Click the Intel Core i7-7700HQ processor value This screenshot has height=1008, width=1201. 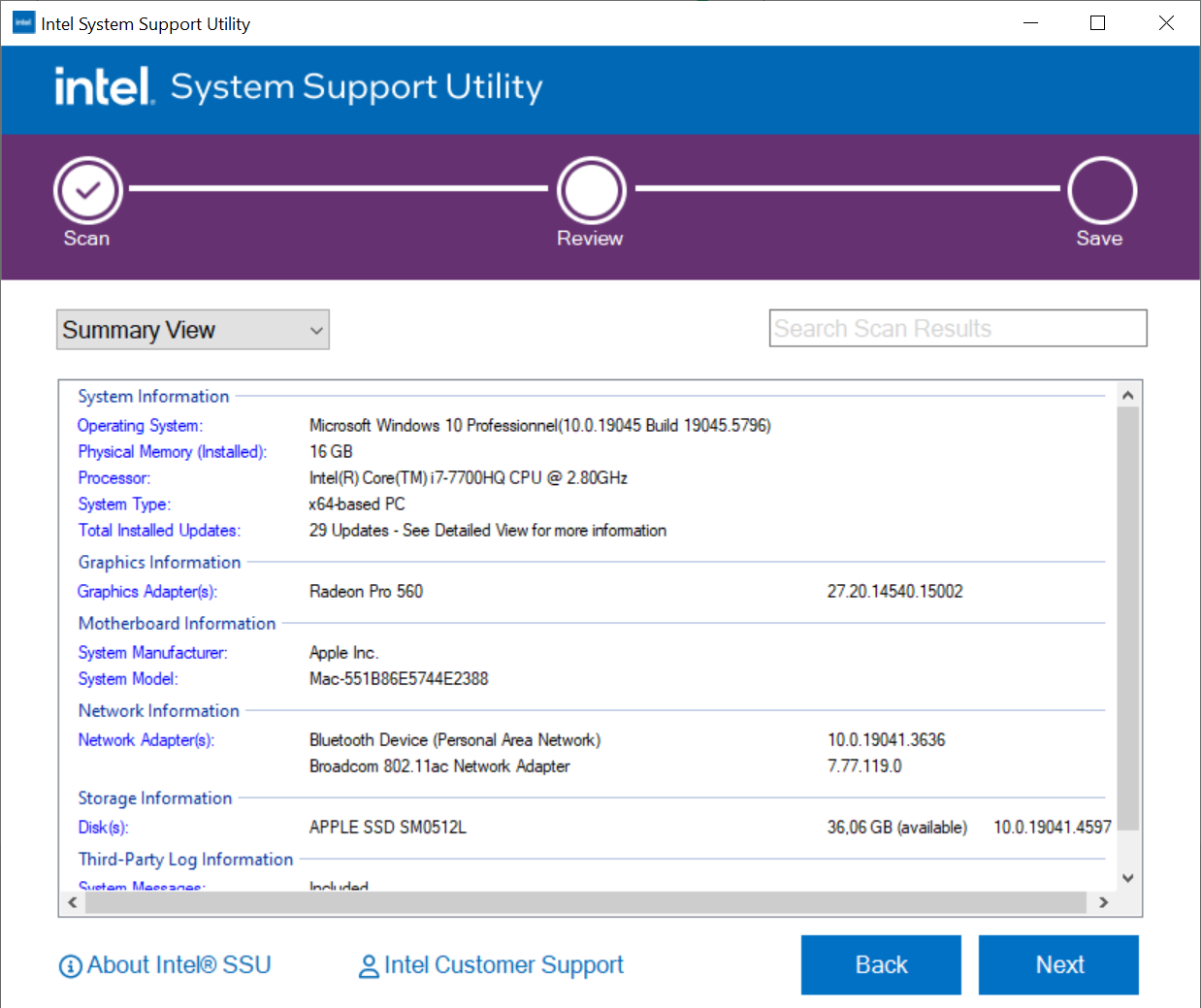click(x=469, y=478)
